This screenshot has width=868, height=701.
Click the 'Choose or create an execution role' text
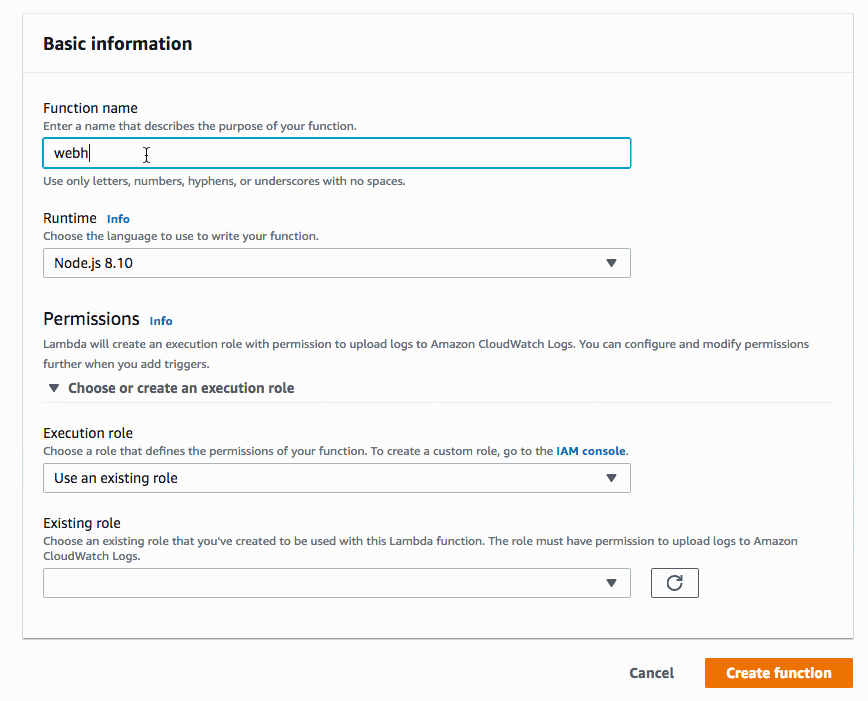pyautogui.click(x=181, y=388)
